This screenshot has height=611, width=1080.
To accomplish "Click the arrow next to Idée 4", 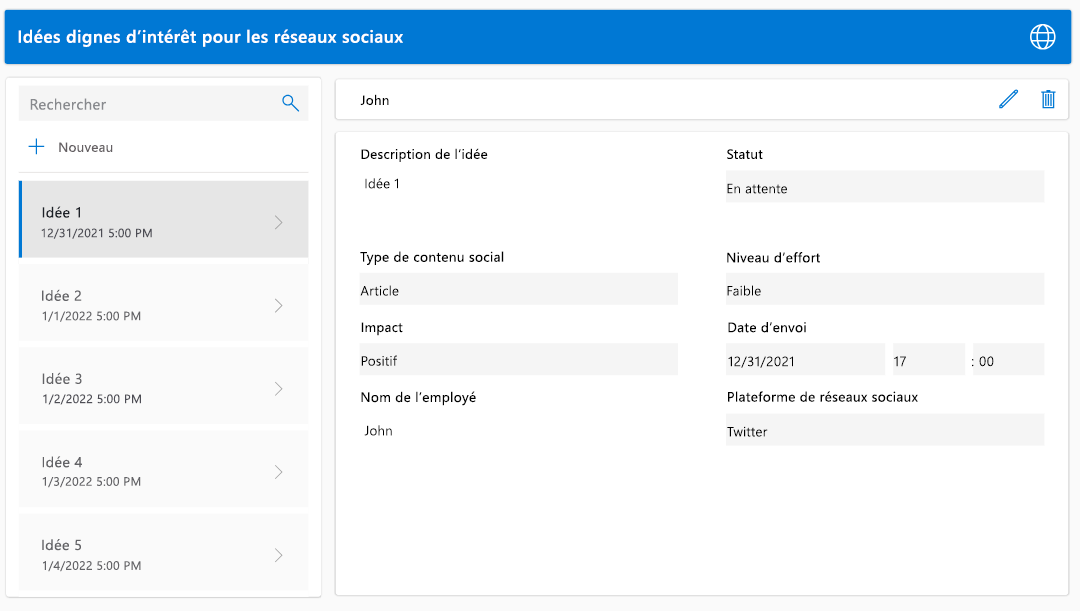I will click(279, 471).
